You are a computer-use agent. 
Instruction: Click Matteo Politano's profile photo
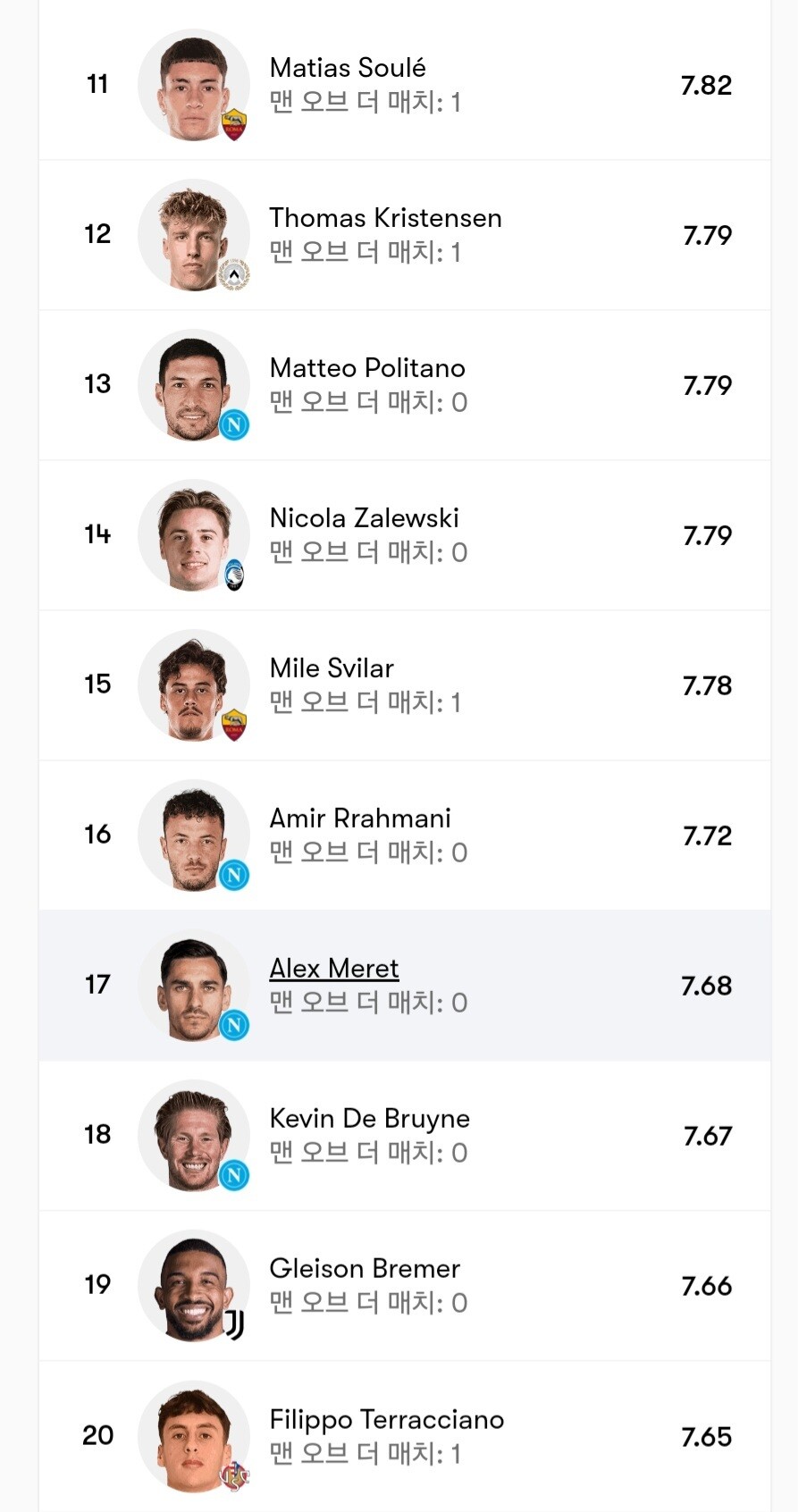tap(191, 384)
